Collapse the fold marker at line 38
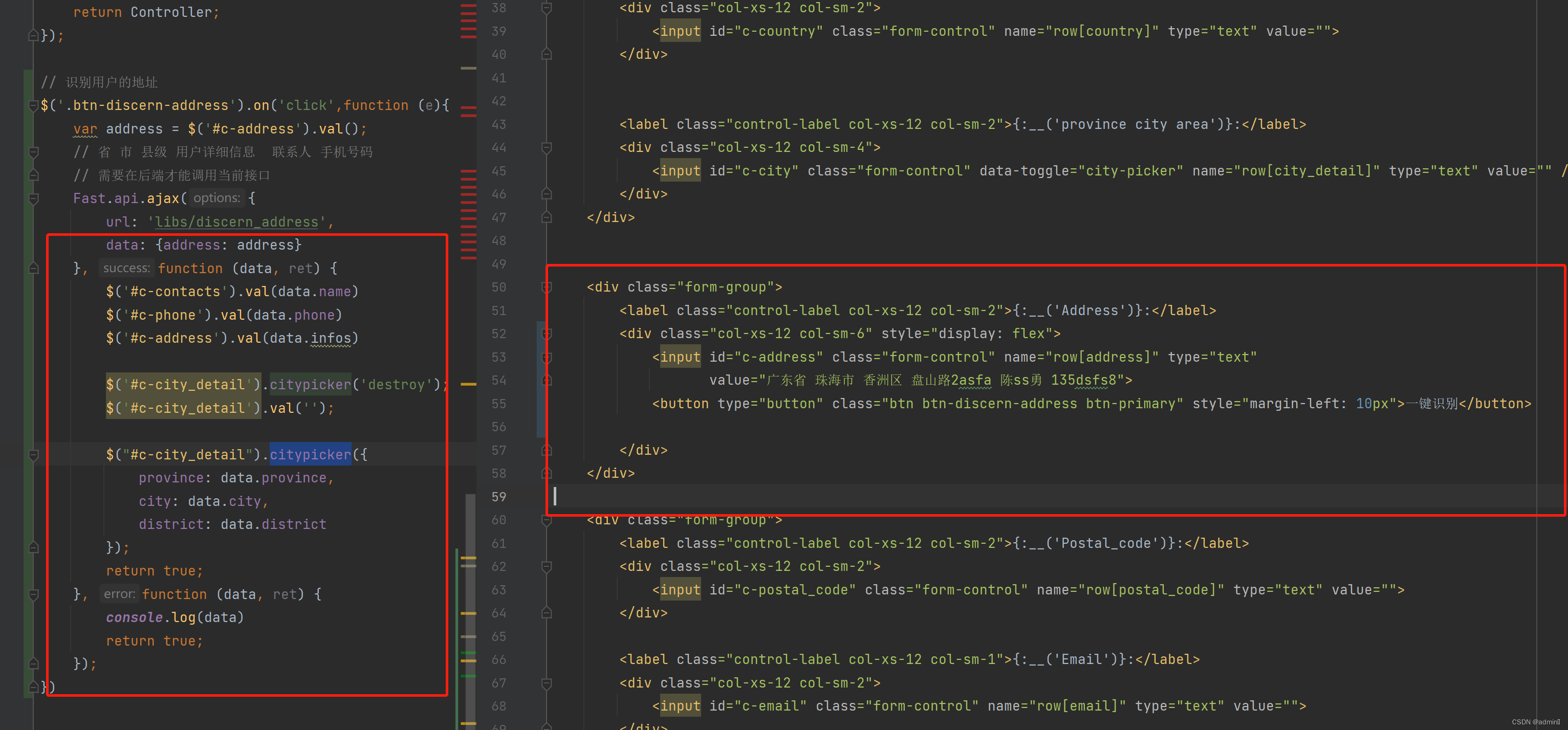This screenshot has height=730, width=1568. (547, 8)
